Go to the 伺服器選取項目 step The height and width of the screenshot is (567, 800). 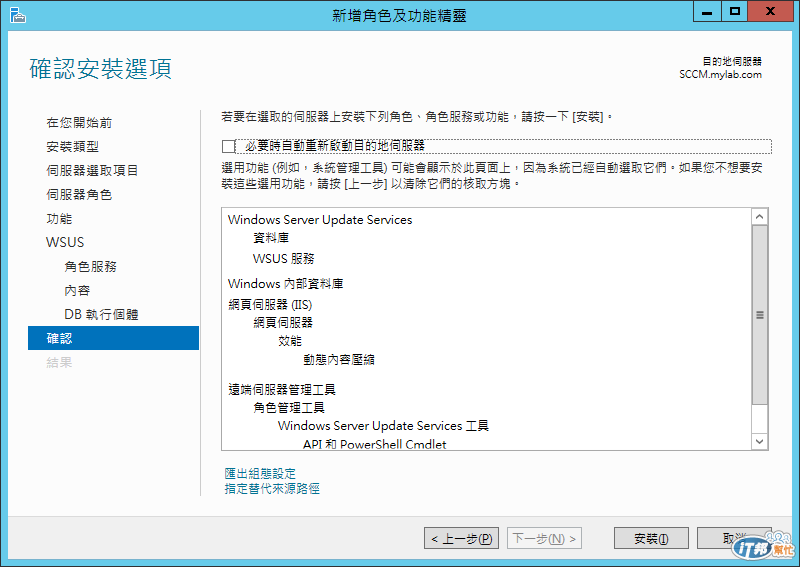point(92,170)
